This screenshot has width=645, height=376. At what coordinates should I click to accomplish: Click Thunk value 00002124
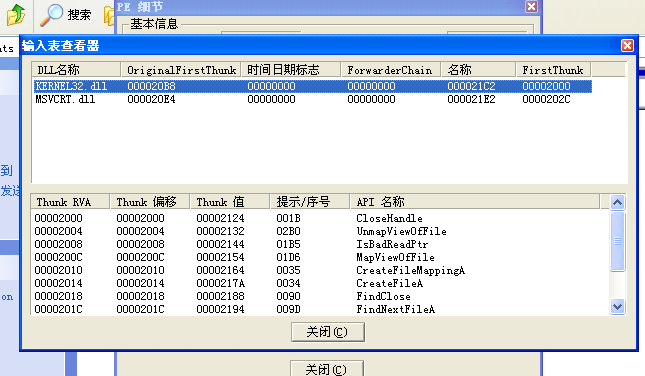click(x=220, y=218)
